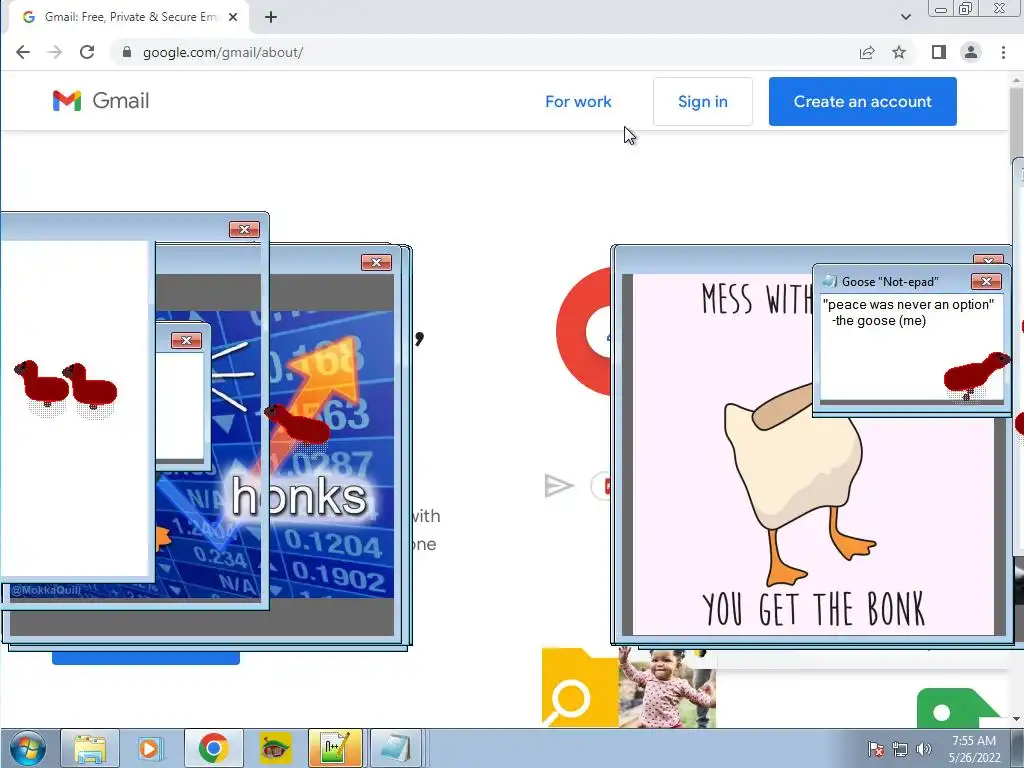Click the yellow search folder graphic
The image size is (1024, 768).
580,687
